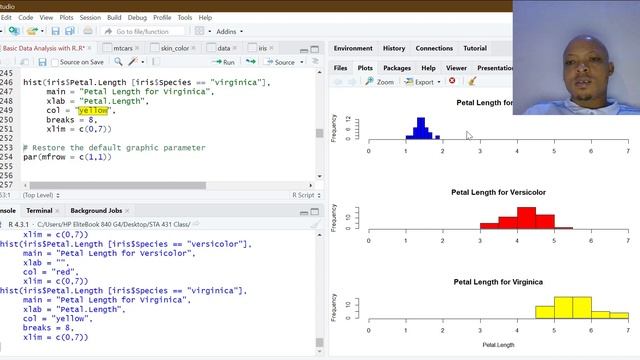Maximize the console pane
The height and width of the screenshot is (360, 640).
click(x=315, y=211)
